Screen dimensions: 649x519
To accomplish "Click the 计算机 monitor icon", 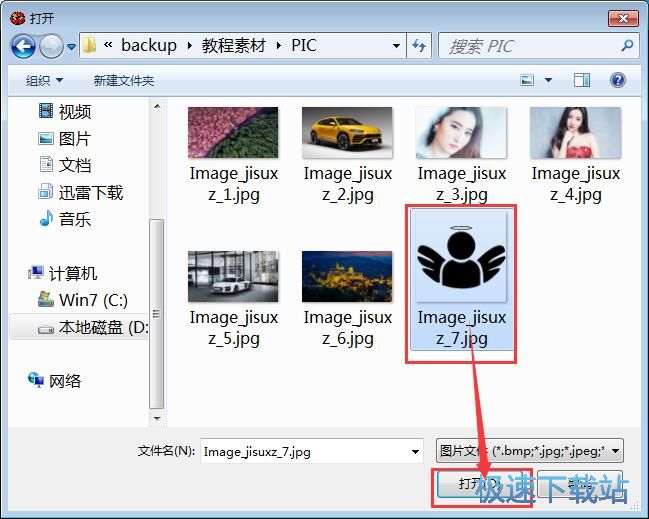I will coord(36,272).
